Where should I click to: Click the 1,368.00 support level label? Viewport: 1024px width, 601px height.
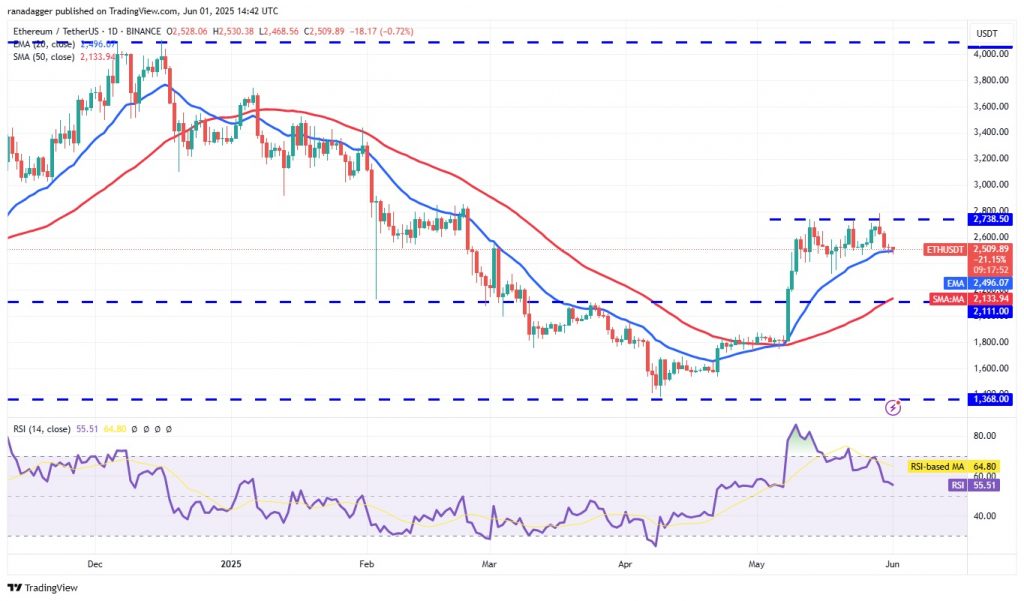(991, 399)
